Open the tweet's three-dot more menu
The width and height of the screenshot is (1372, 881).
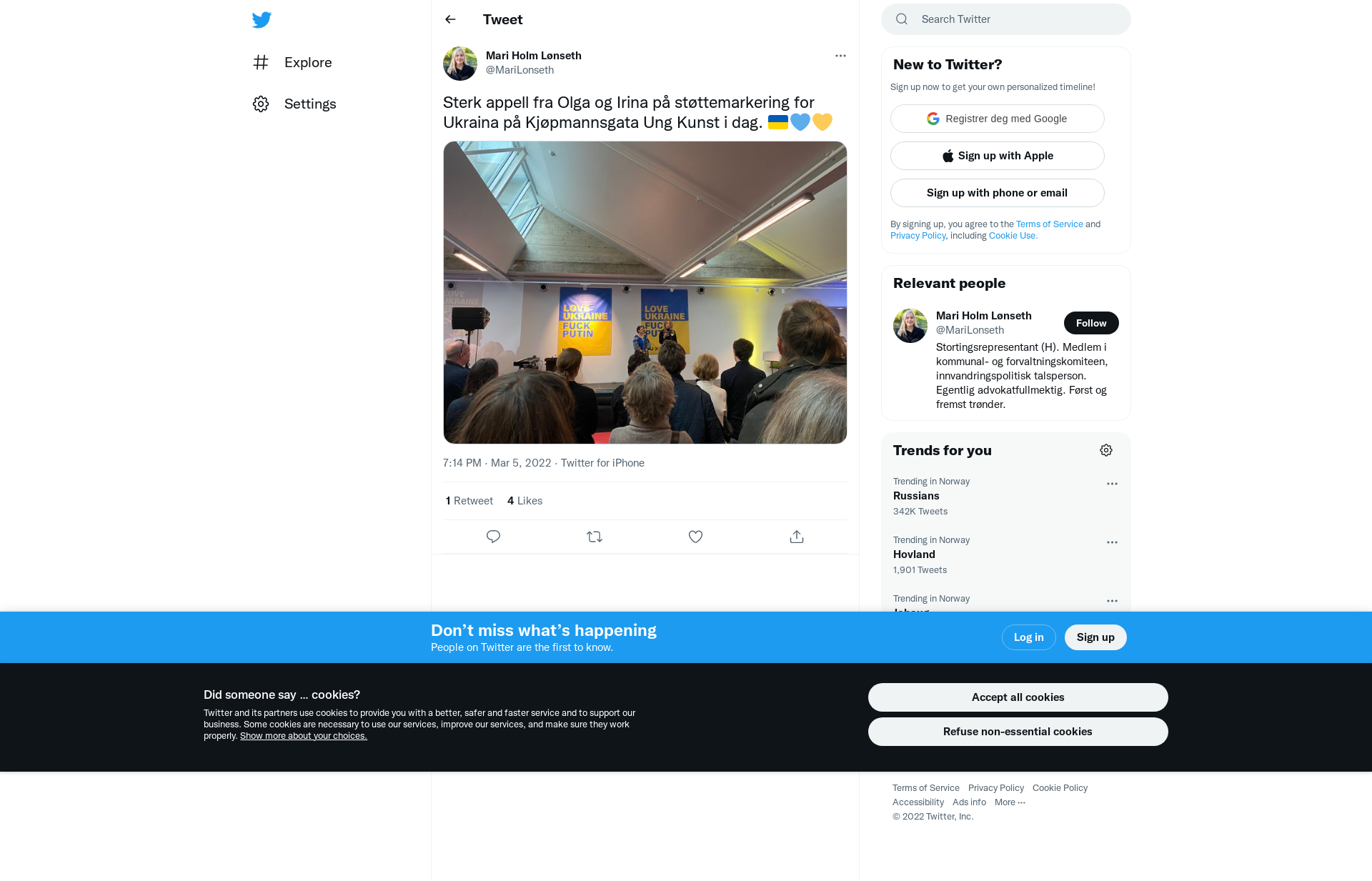[x=840, y=56]
